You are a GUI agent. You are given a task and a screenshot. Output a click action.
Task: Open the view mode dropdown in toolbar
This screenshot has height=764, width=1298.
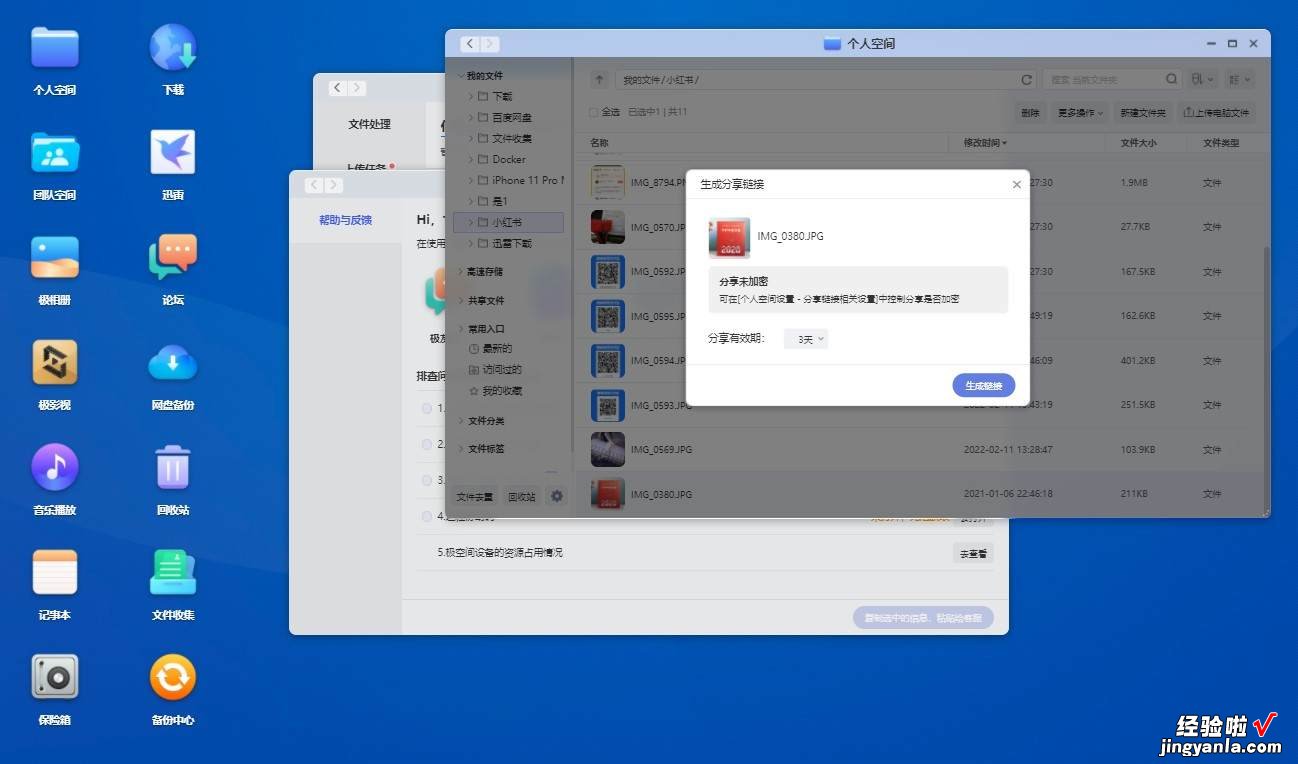tap(1240, 80)
